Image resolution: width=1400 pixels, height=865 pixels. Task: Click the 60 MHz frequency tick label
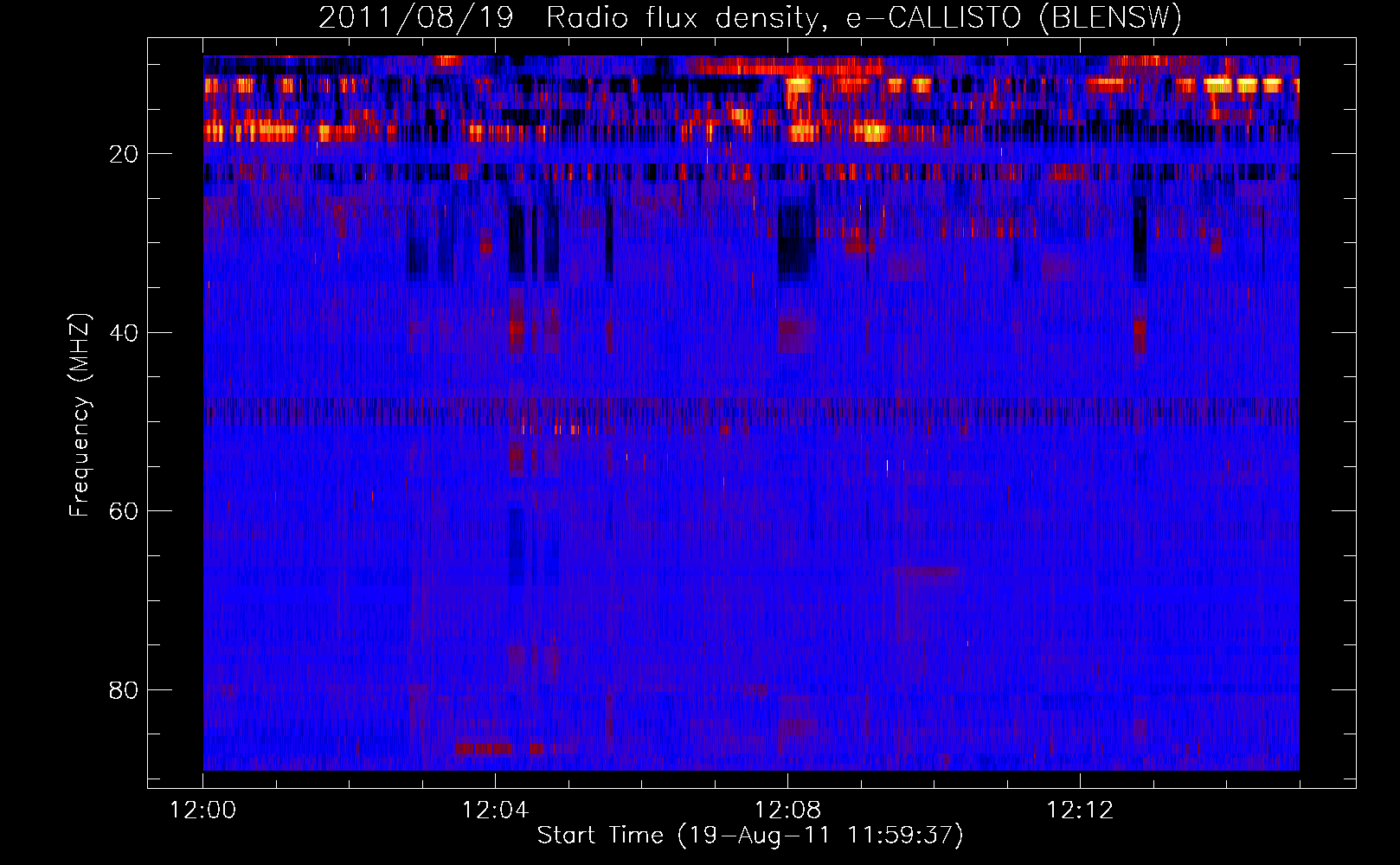tap(124, 511)
